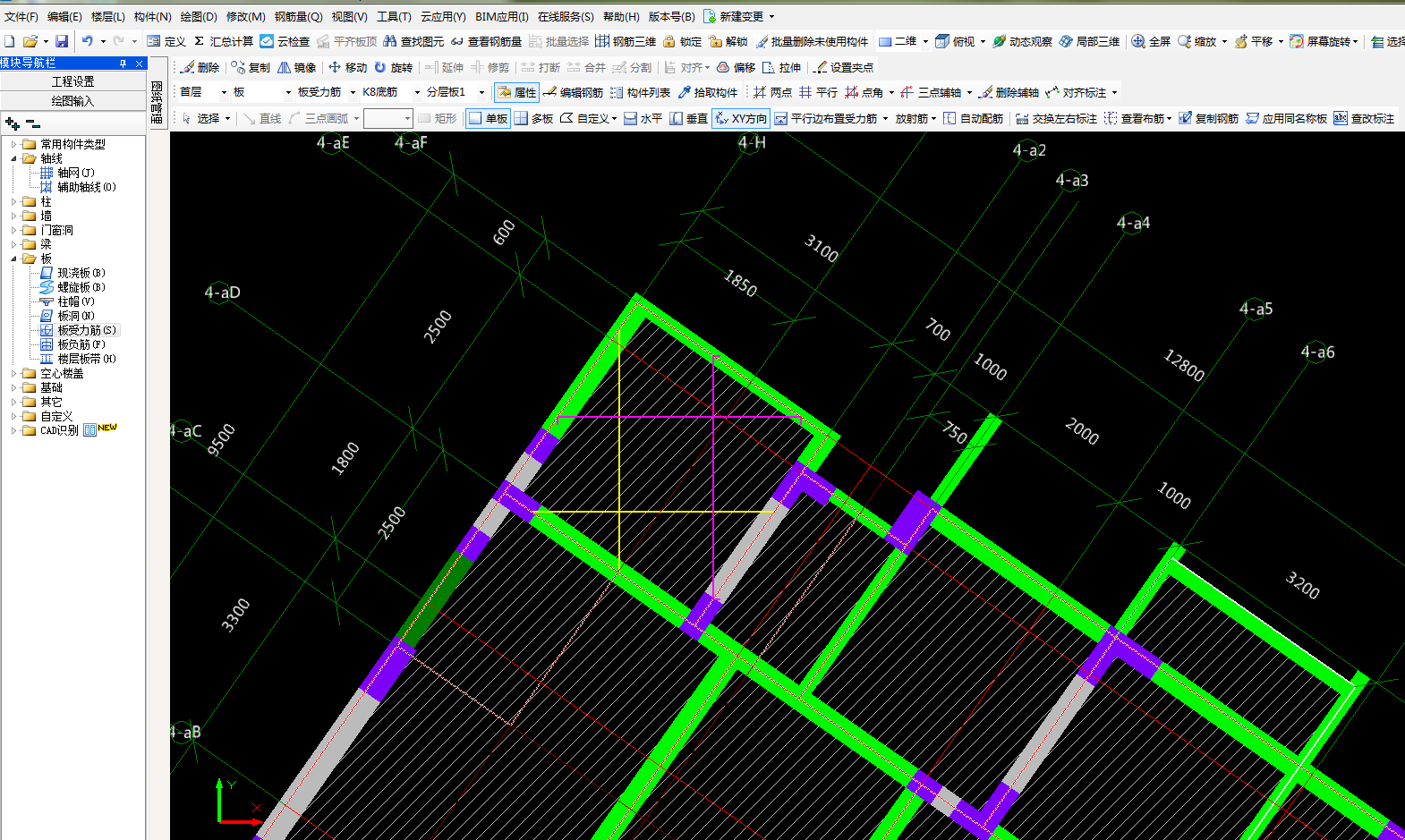Screen dimensions: 1405x840
Task: Open 查看钢筋量 rebar quantity view
Action: coord(487,41)
